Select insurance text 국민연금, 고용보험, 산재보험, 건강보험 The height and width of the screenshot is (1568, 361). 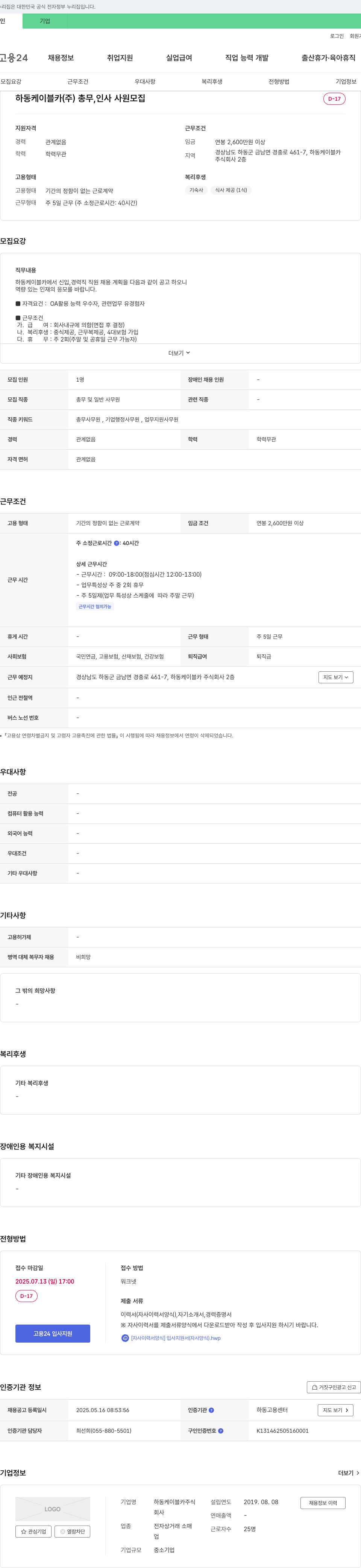click(x=120, y=657)
